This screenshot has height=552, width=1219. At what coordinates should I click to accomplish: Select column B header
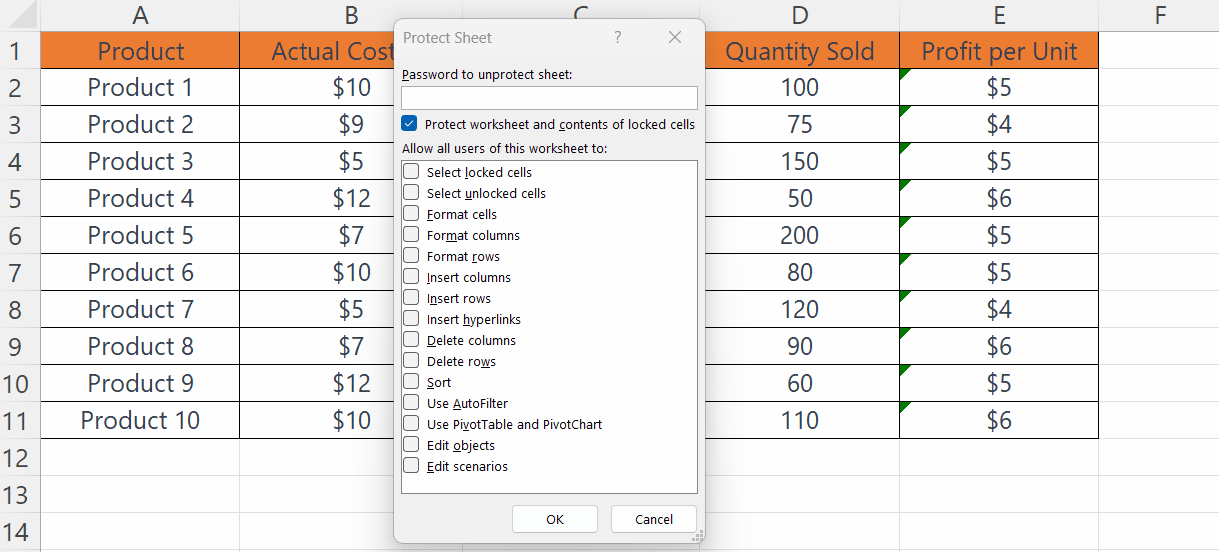pyautogui.click(x=351, y=15)
